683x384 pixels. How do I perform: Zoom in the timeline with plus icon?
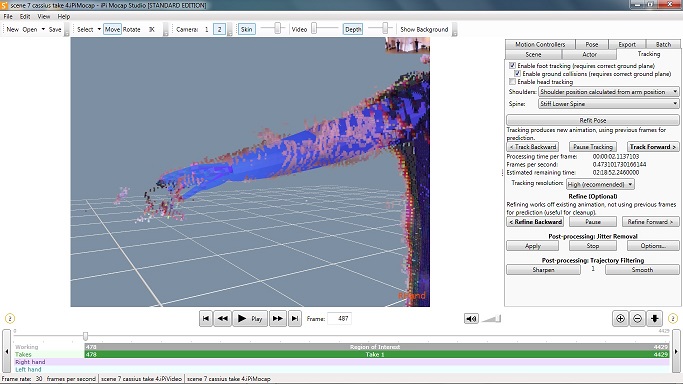click(x=620, y=319)
